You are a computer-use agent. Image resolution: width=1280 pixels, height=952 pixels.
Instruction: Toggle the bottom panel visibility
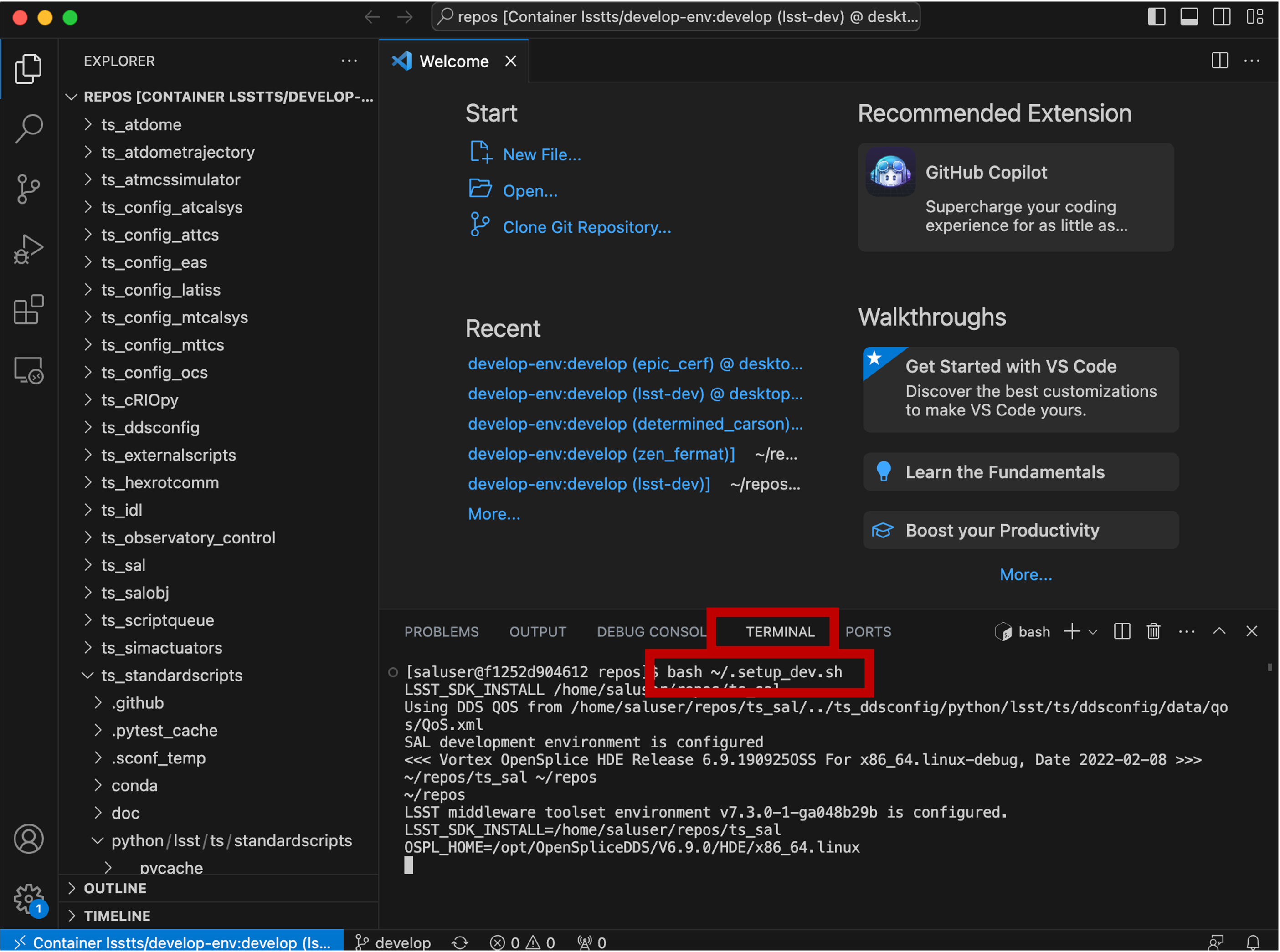click(1189, 17)
